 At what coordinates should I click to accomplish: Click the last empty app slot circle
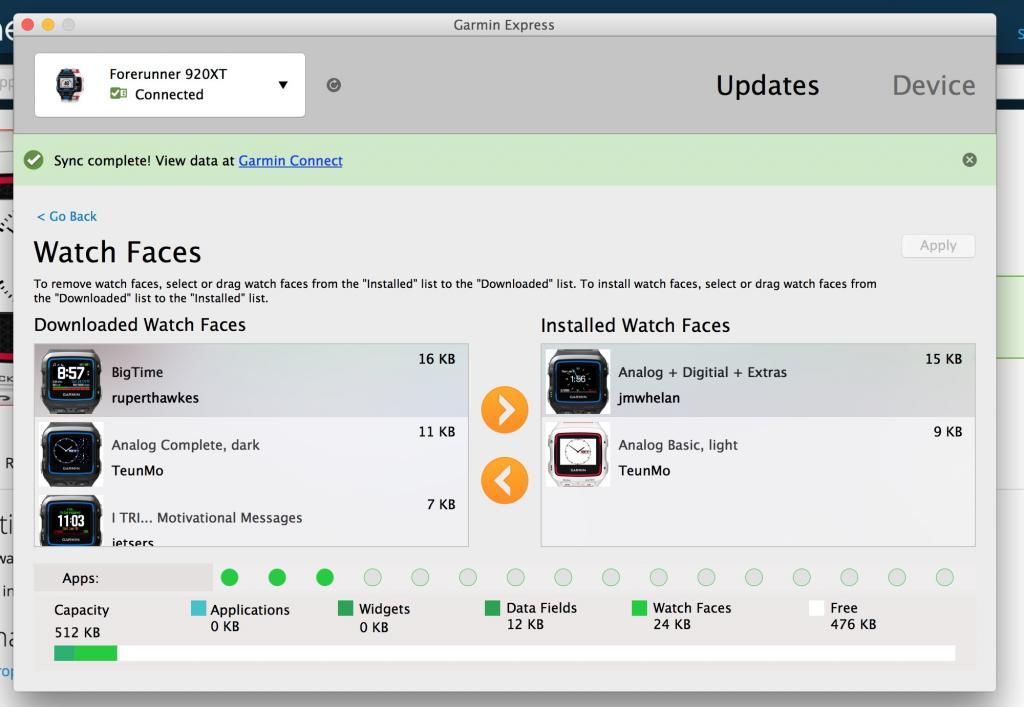pyautogui.click(x=944, y=577)
